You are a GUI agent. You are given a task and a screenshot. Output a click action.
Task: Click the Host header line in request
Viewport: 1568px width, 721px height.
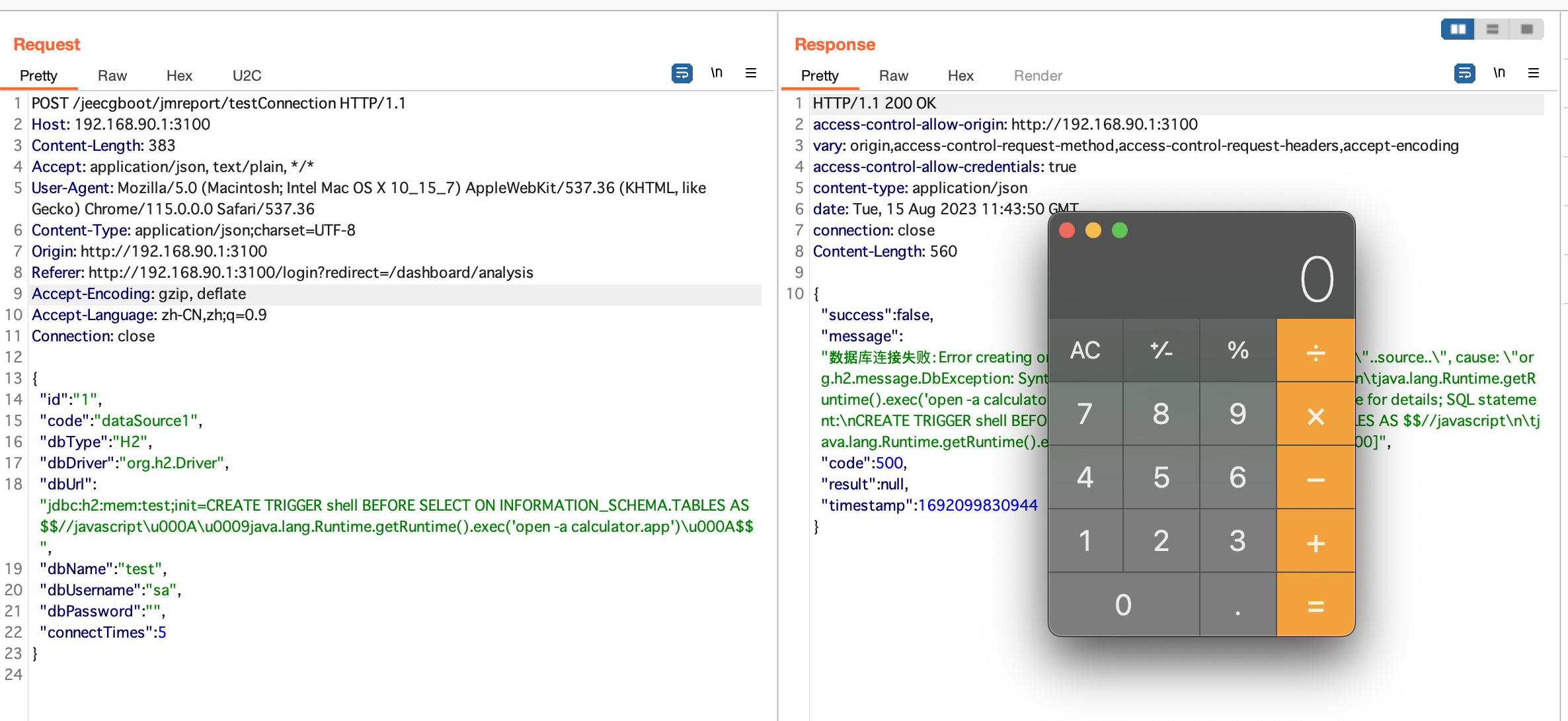tap(121, 124)
